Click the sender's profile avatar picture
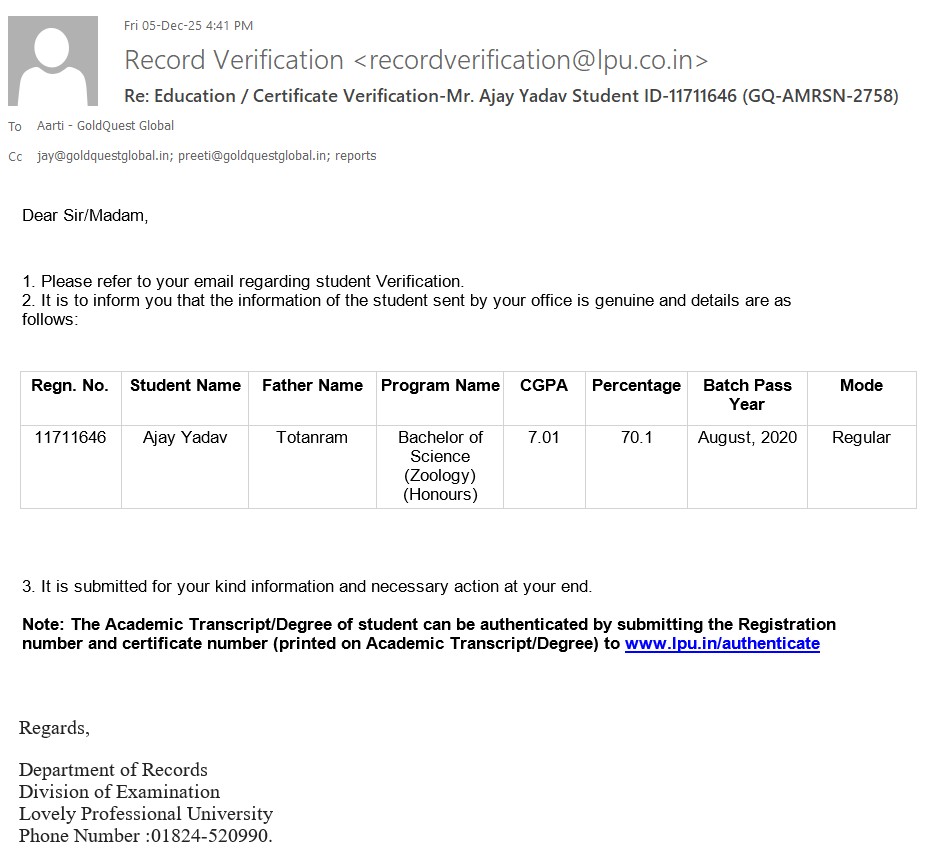The width and height of the screenshot is (937, 862). tap(53, 61)
